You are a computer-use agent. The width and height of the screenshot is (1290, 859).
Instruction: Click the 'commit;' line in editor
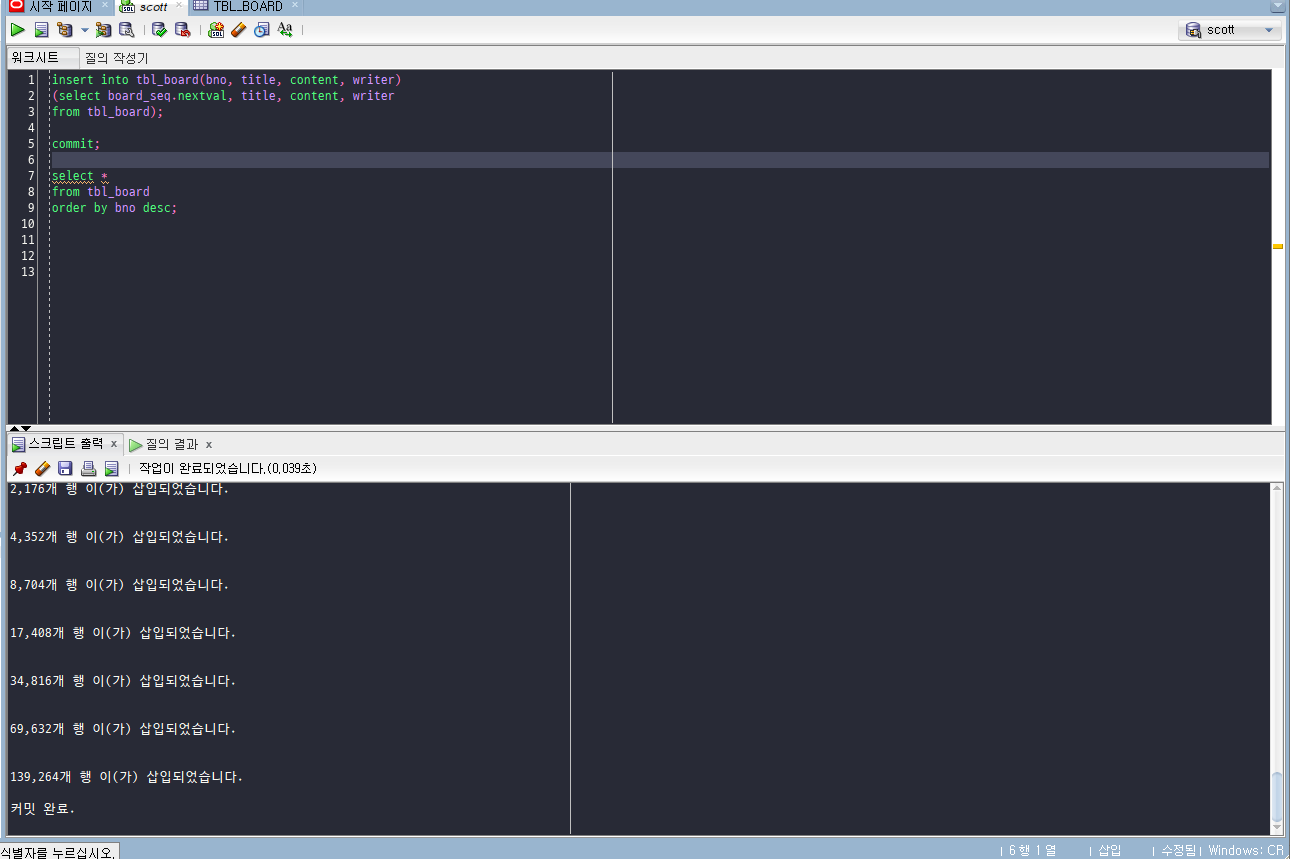click(x=76, y=143)
